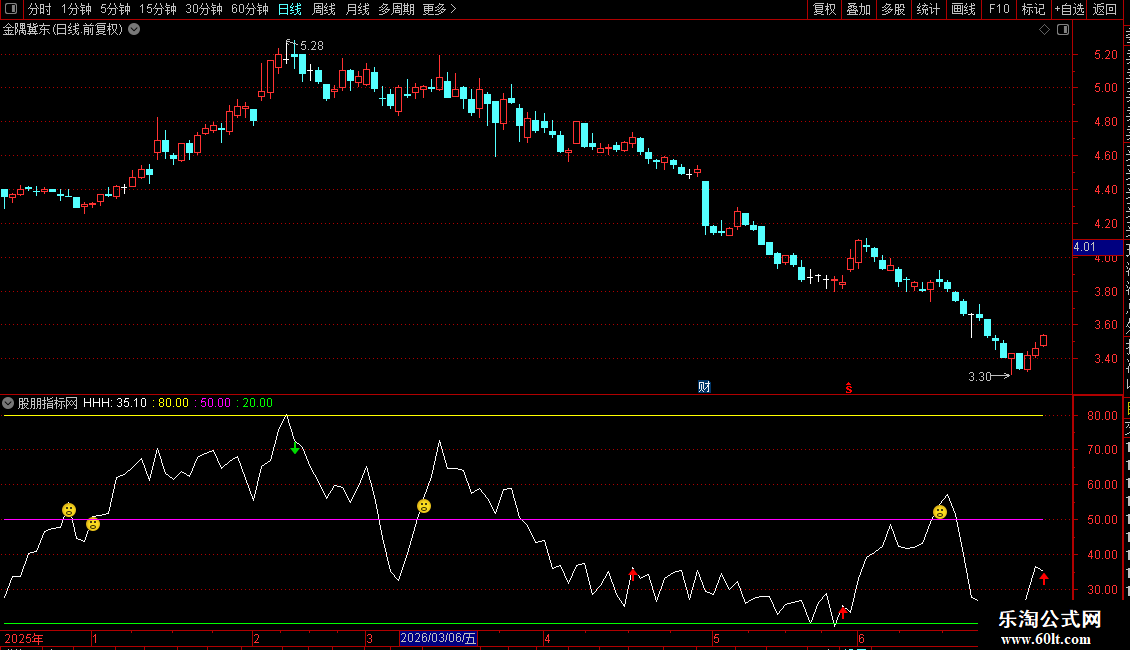Click the red S marker icon

[849, 388]
